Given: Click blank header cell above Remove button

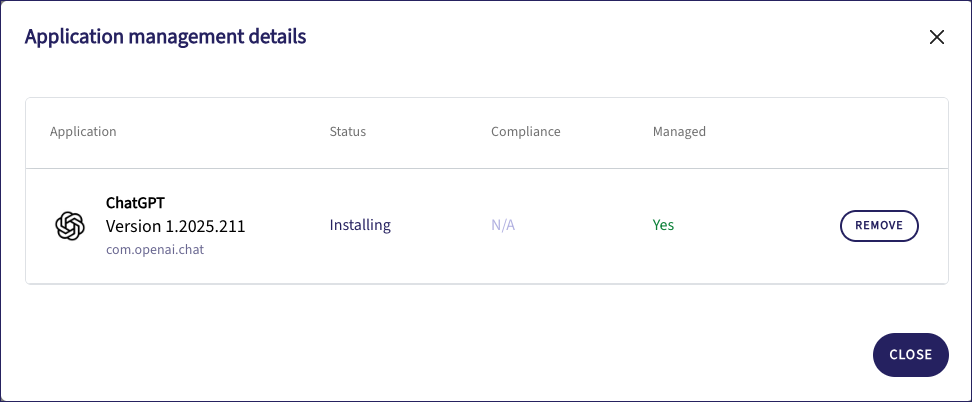Looking at the screenshot, I should 879,132.
